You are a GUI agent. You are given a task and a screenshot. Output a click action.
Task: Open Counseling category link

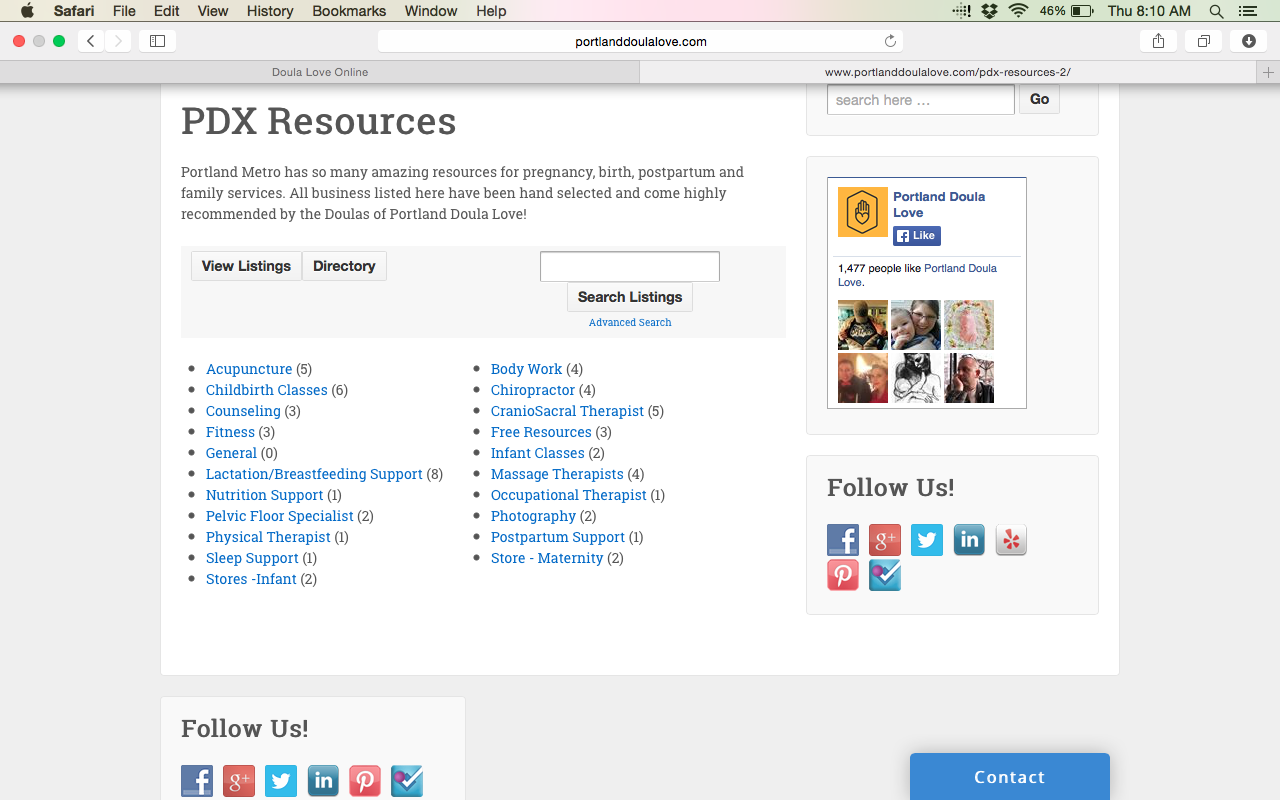click(x=243, y=411)
